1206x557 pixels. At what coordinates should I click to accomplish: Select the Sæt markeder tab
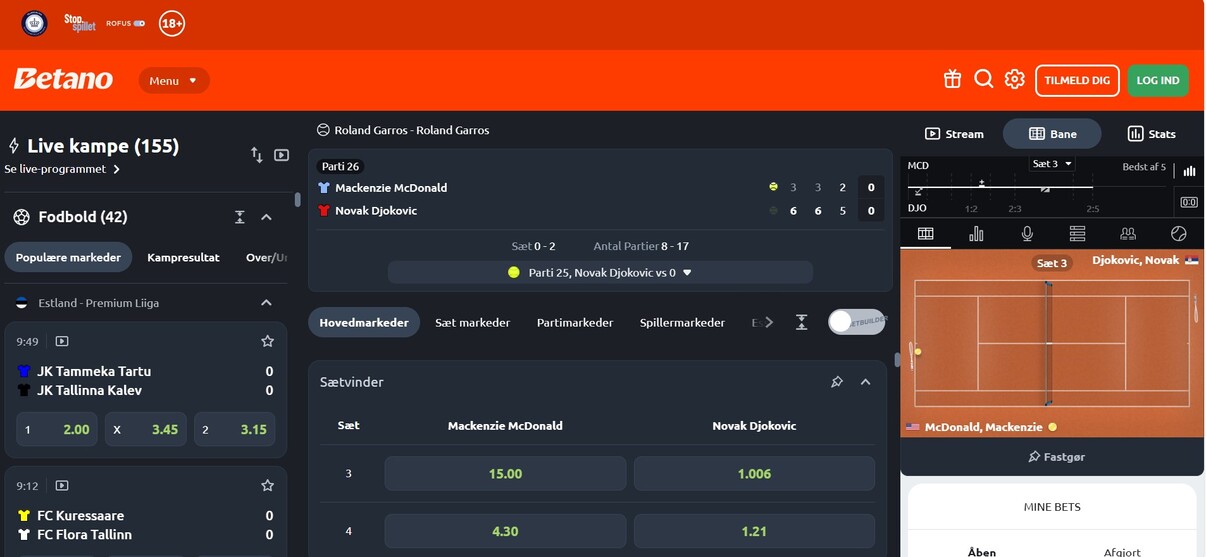click(473, 323)
